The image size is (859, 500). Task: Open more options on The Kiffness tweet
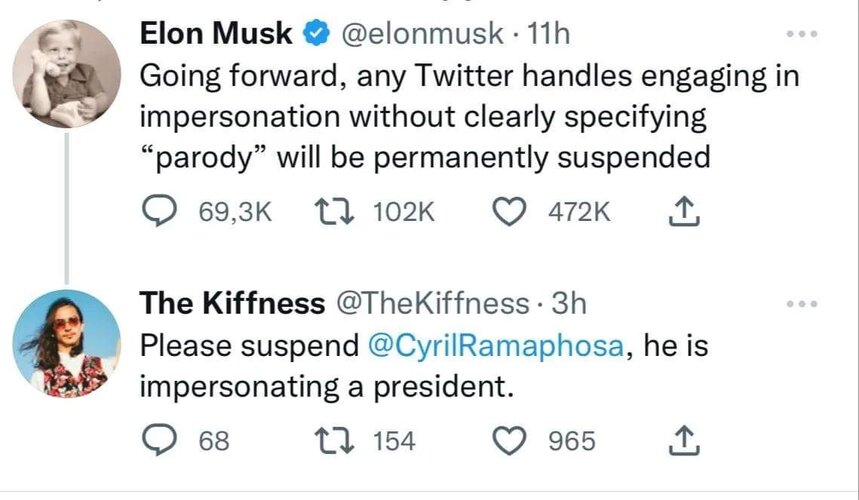pyautogui.click(x=802, y=304)
